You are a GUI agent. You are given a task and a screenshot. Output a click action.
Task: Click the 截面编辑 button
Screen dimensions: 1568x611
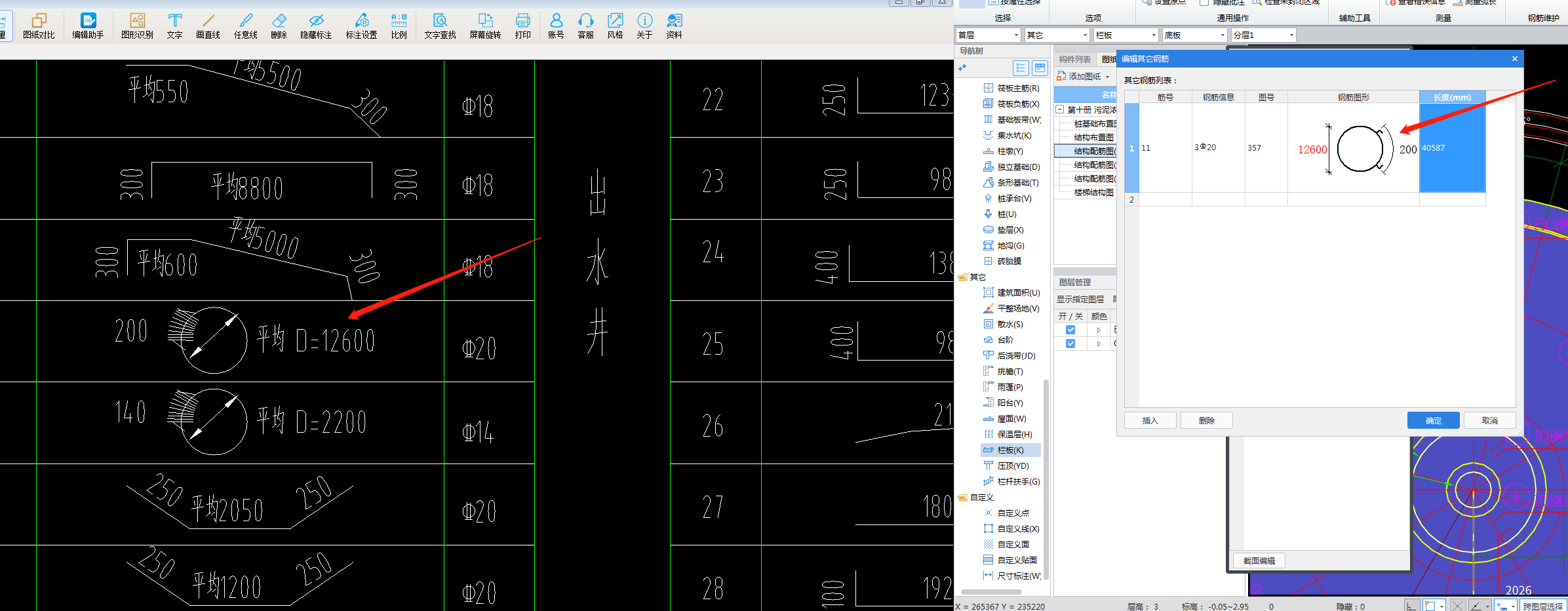tap(1259, 561)
